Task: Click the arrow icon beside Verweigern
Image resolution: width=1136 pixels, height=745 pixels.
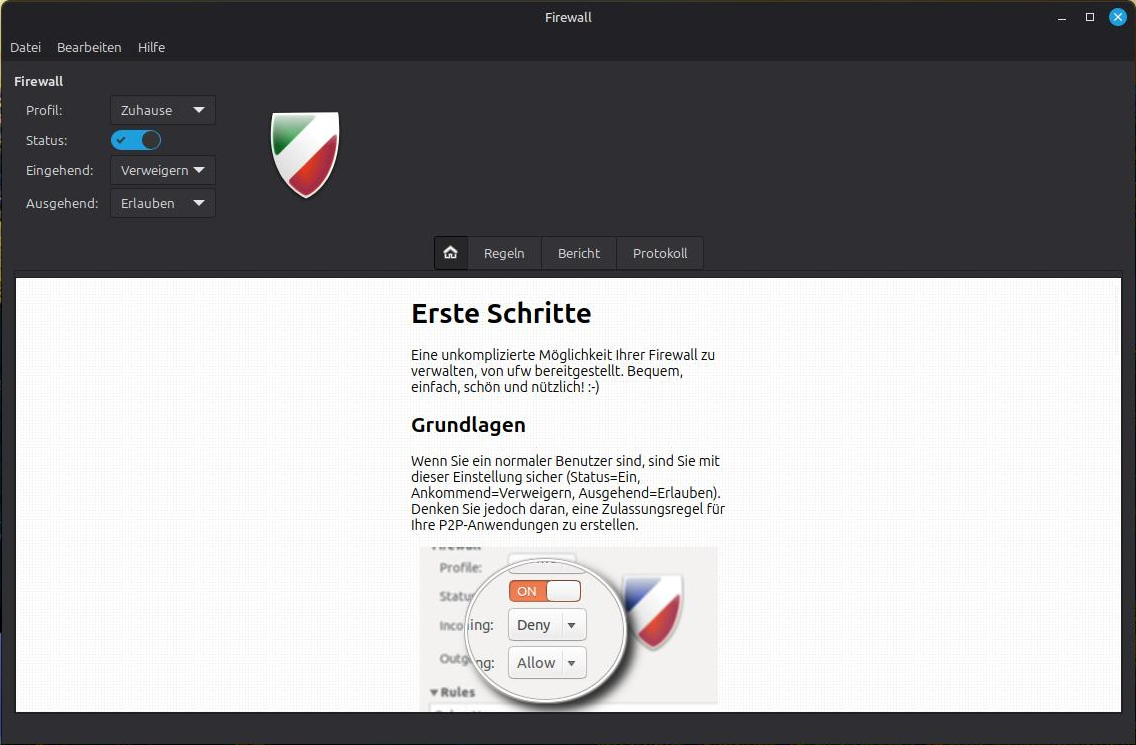Action: tap(199, 170)
